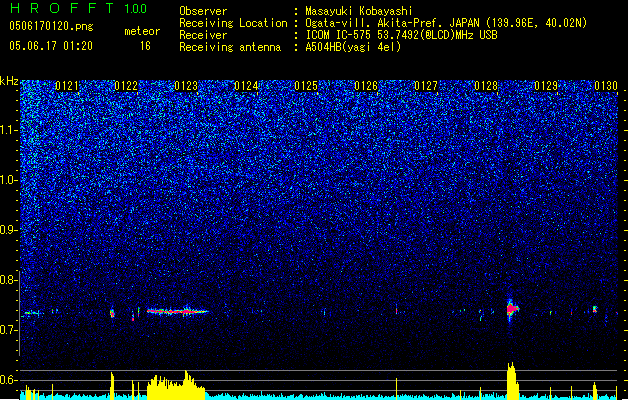The height and width of the screenshot is (400, 629).
Task: Click the 'Observer' field label
Action: (x=203, y=11)
